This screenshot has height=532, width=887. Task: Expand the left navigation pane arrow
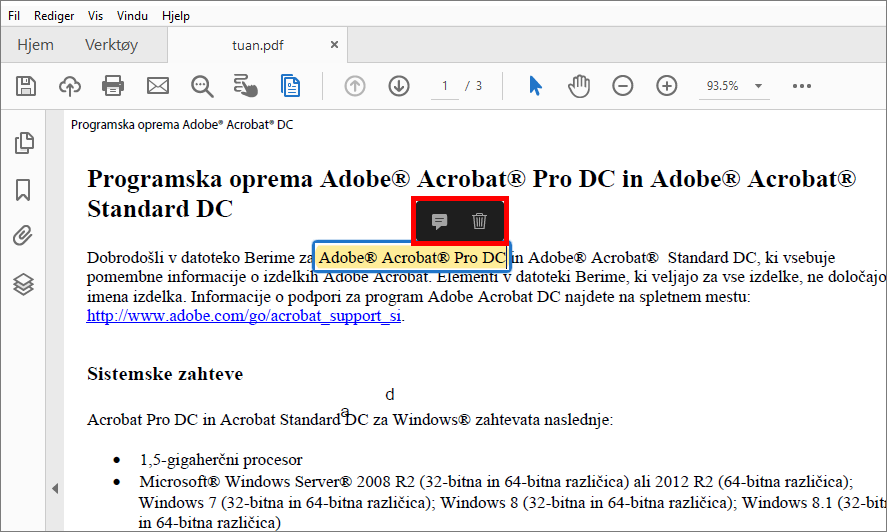(55, 488)
